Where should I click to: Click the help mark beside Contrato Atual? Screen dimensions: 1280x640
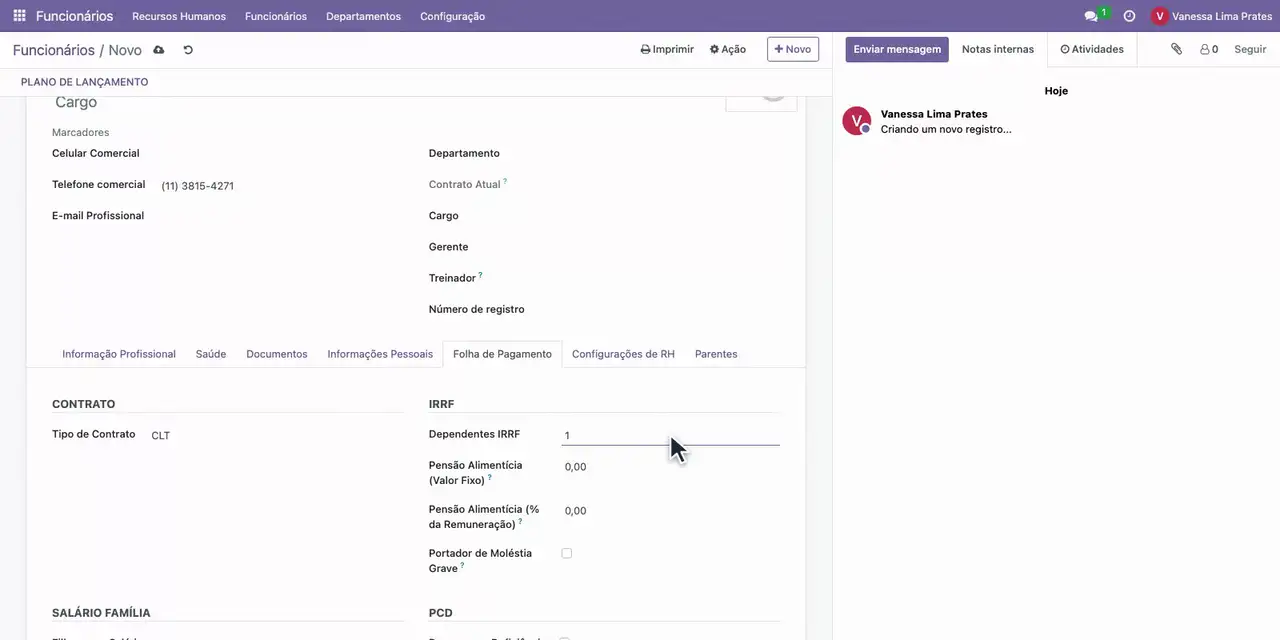coord(505,181)
